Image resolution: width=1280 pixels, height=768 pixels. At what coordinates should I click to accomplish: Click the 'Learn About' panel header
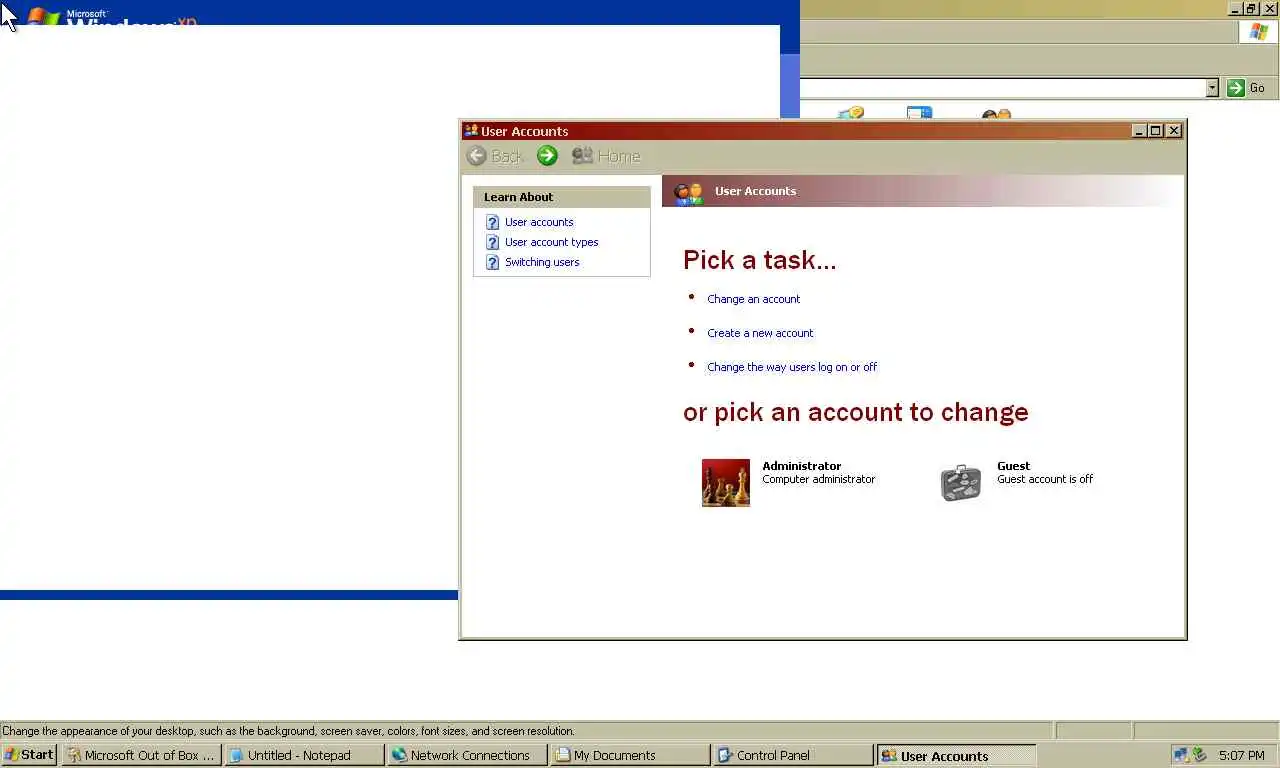point(562,197)
